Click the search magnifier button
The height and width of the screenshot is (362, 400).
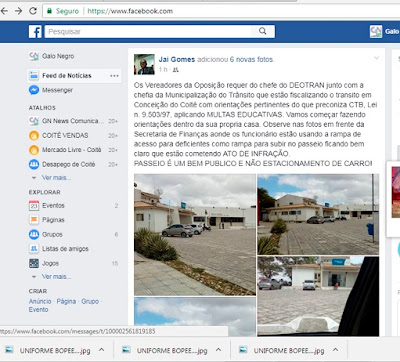pos(263,31)
